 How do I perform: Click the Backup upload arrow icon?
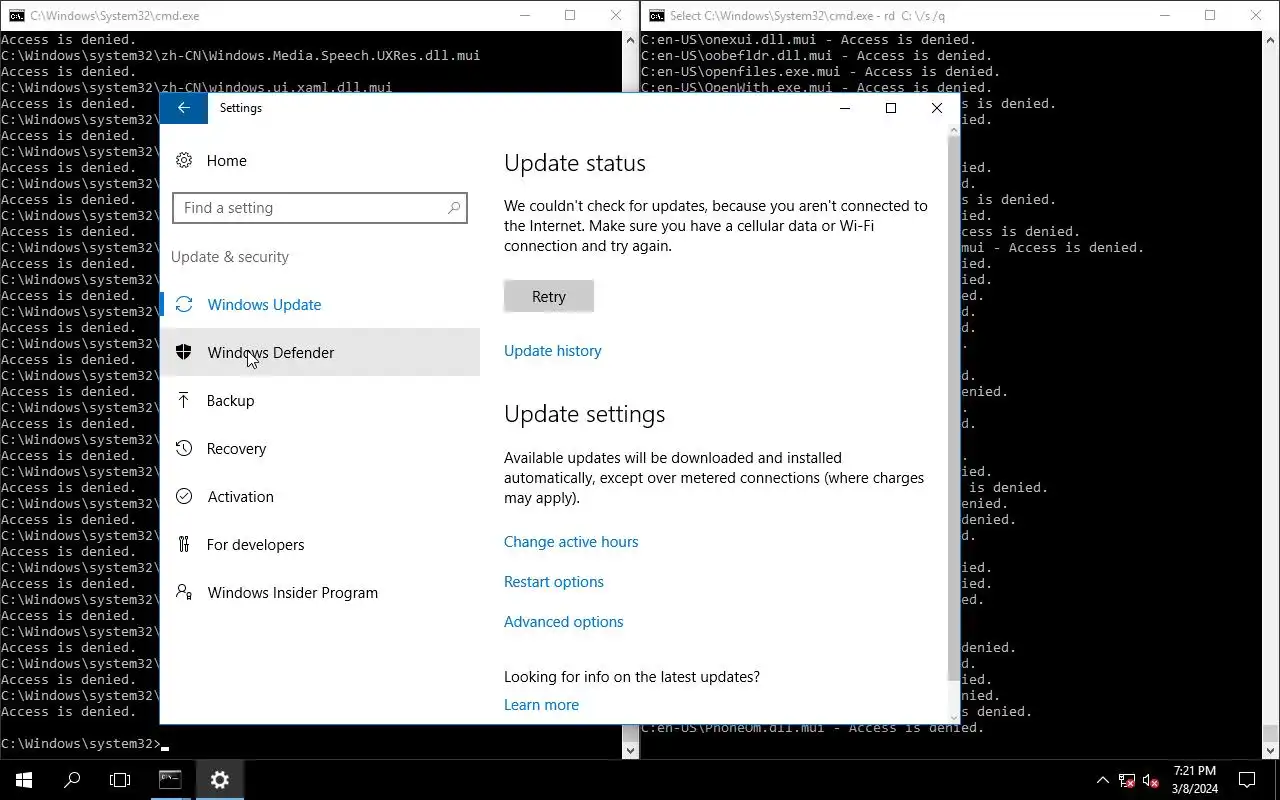[x=184, y=400]
